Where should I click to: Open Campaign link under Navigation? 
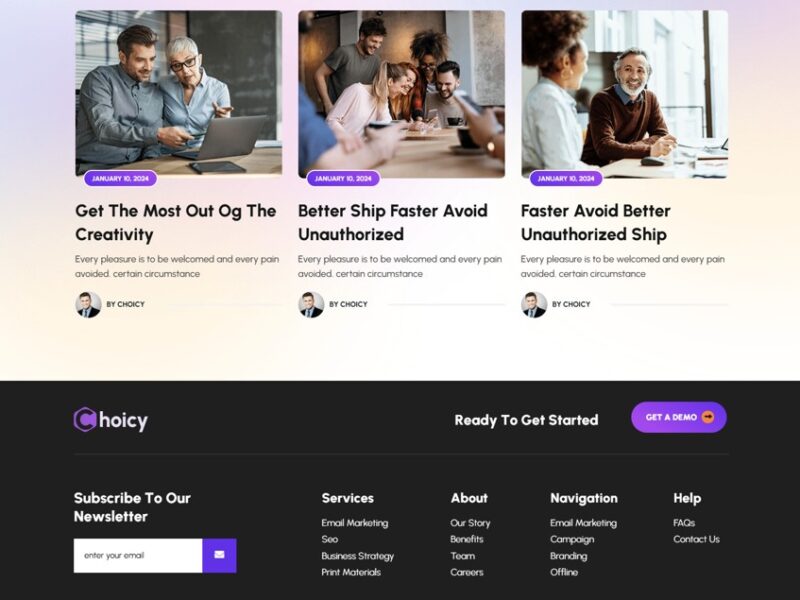coord(572,539)
